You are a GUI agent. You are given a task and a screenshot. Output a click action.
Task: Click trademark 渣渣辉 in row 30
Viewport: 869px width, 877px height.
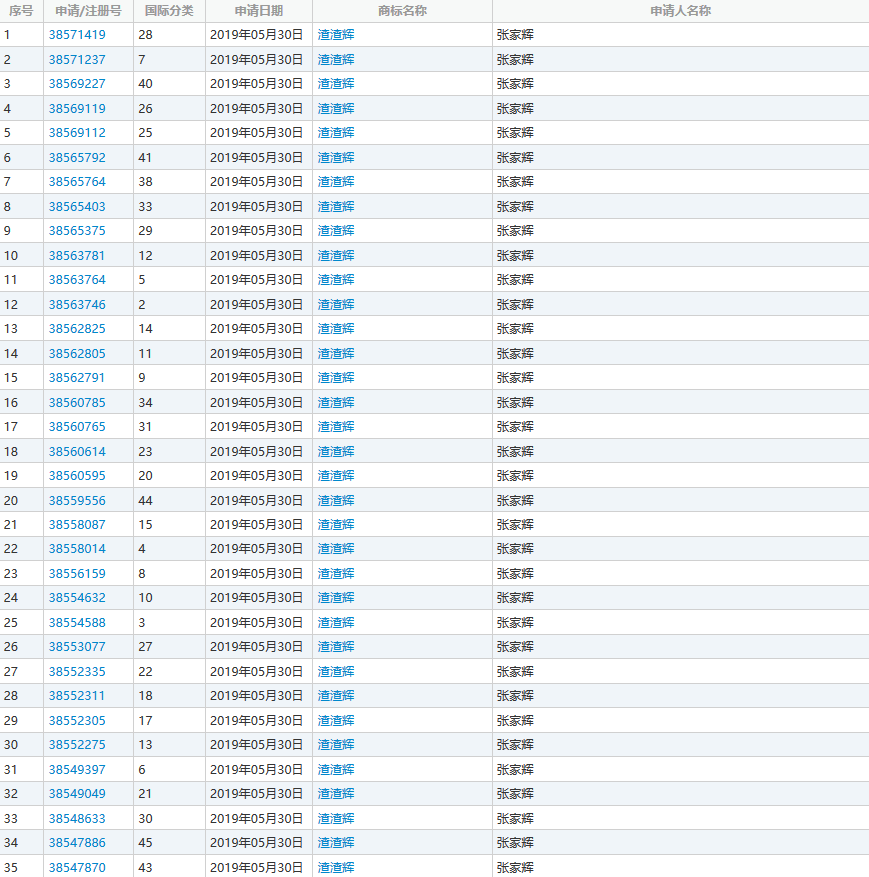click(336, 745)
